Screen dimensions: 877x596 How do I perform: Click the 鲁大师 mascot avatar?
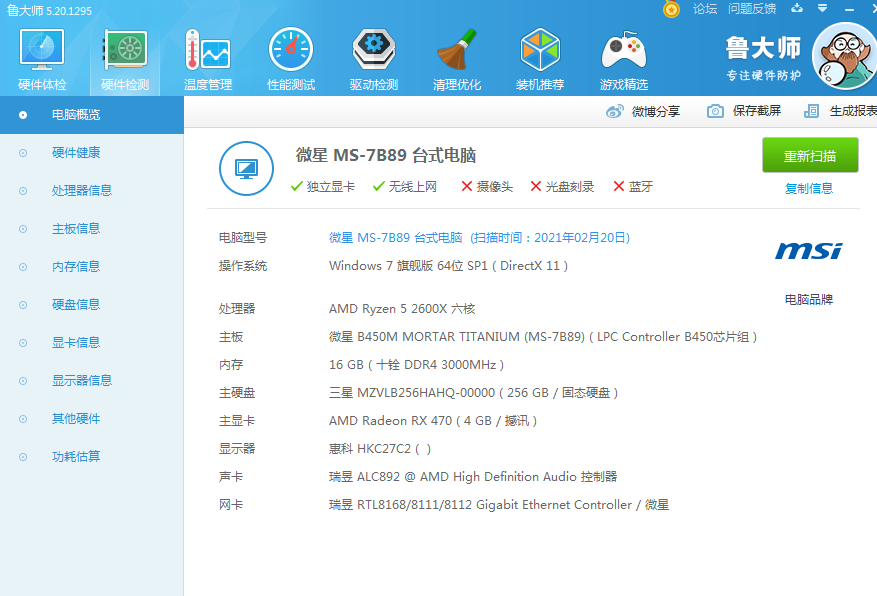click(x=844, y=56)
